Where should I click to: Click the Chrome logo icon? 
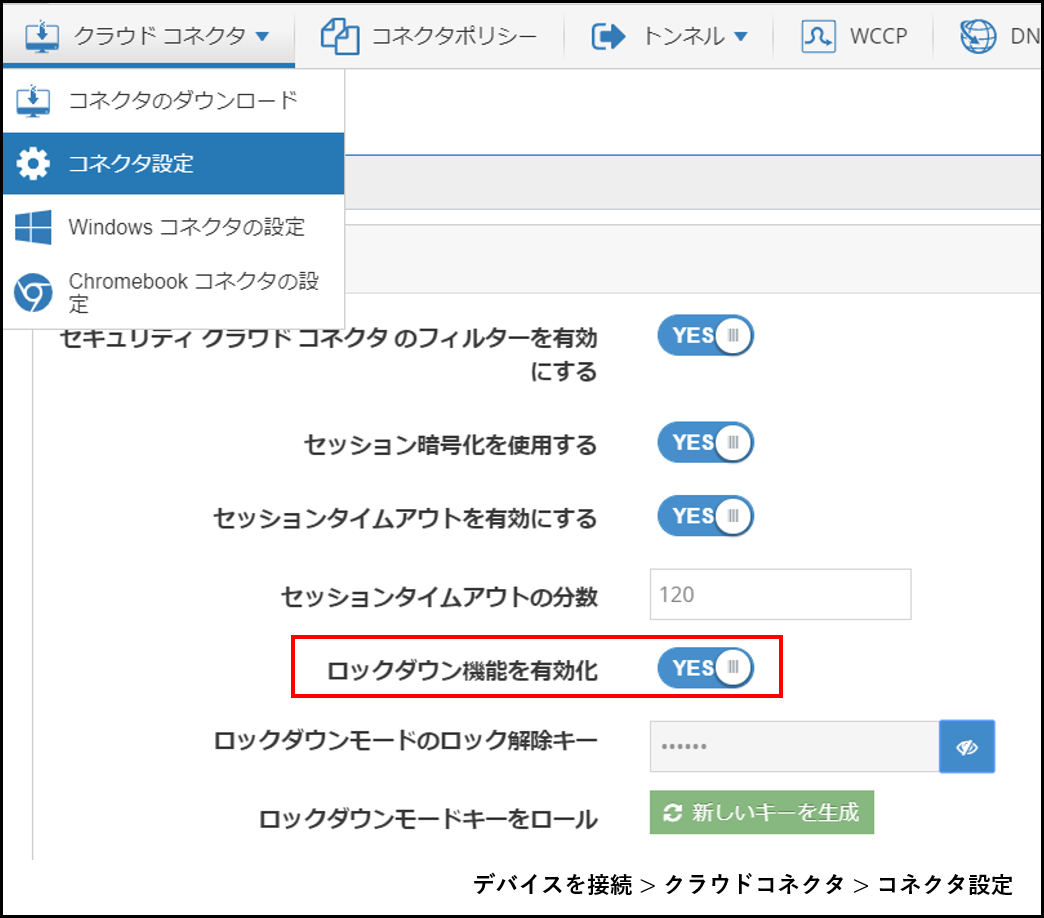tap(33, 292)
